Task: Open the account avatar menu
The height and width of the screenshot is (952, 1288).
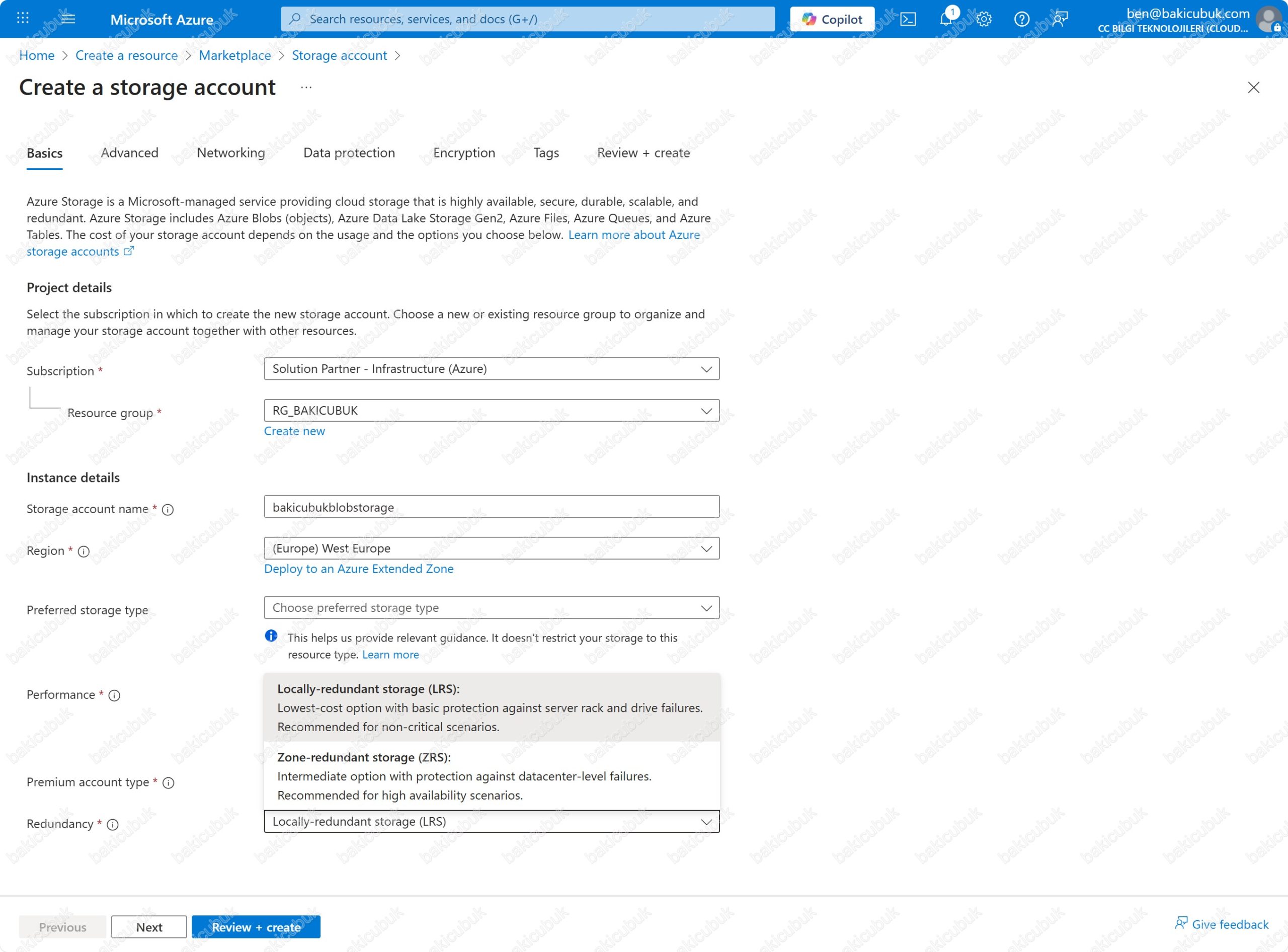Action: coord(1268,19)
